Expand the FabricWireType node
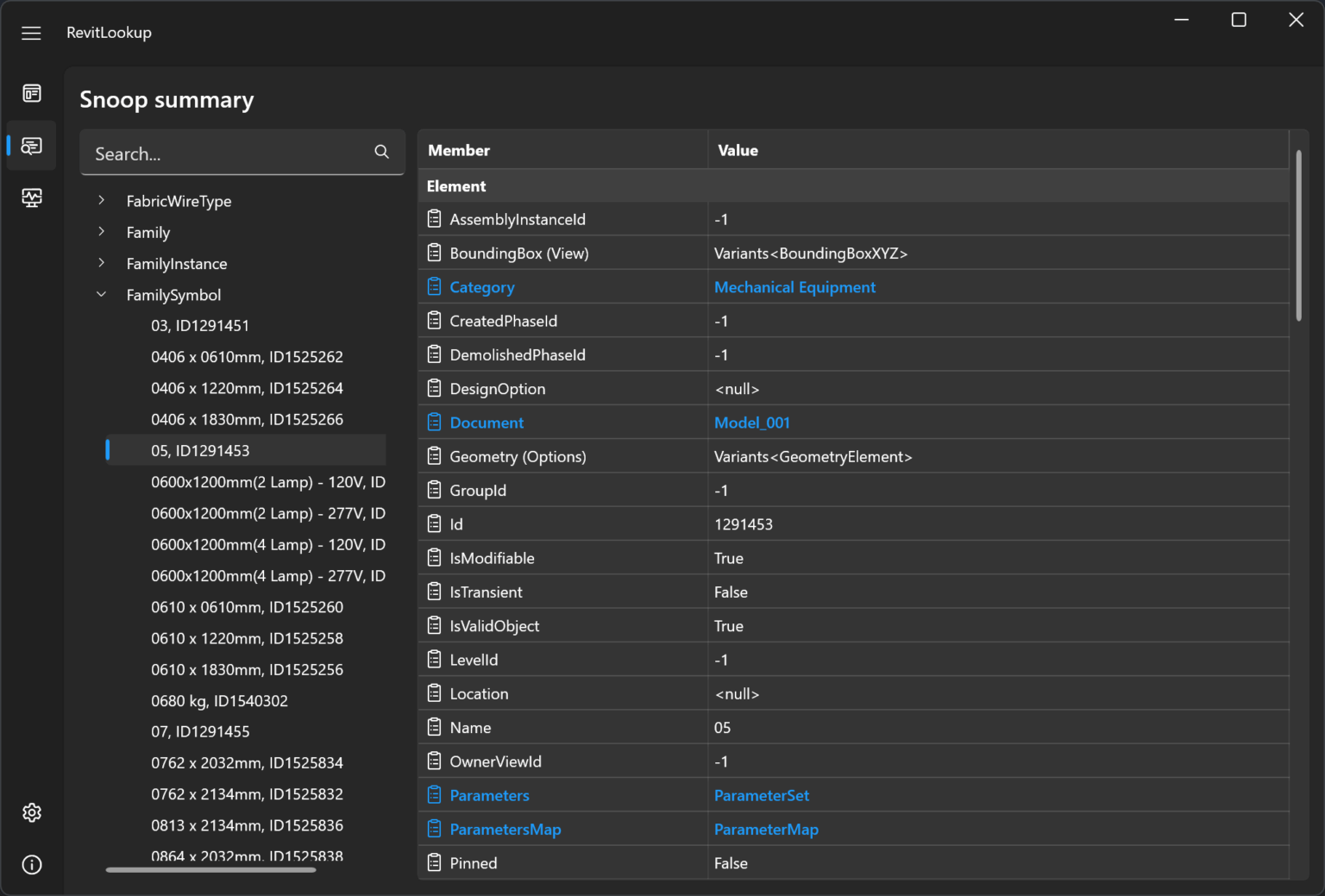1325x896 pixels. click(x=101, y=200)
